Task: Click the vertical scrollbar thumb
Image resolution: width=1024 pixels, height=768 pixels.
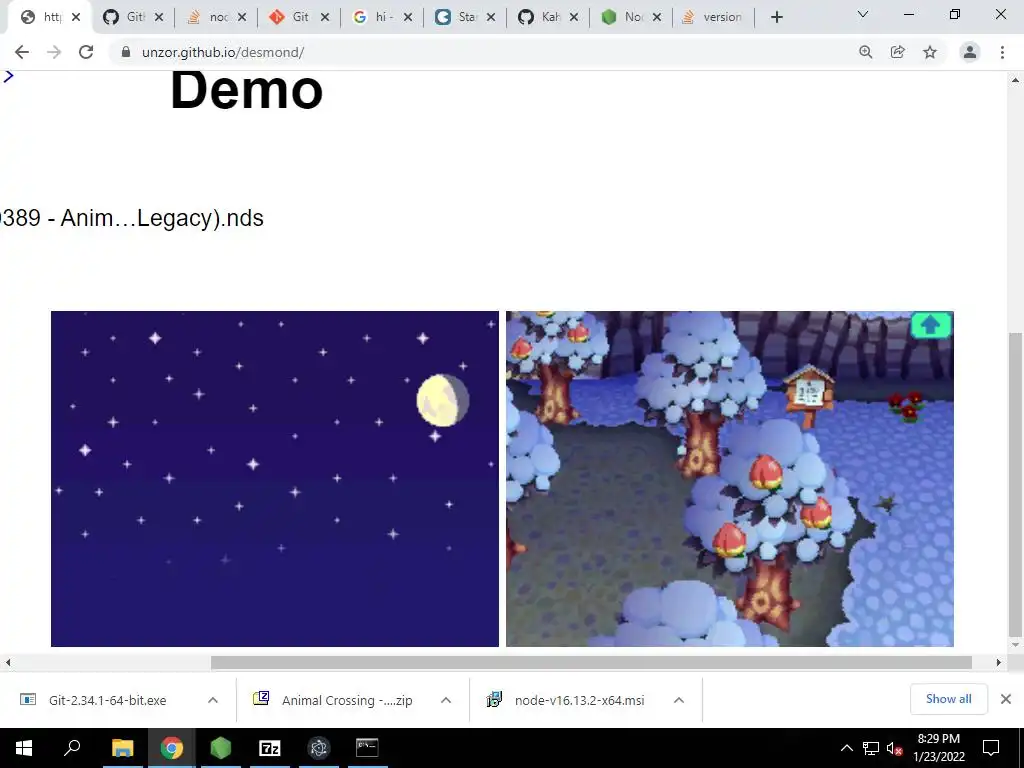Action: pos(1015,485)
